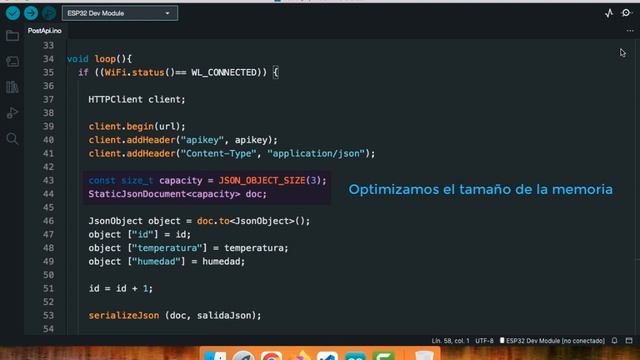Click line number 34 in the gutter
Viewport: 640px width, 360px height.
click(48, 59)
